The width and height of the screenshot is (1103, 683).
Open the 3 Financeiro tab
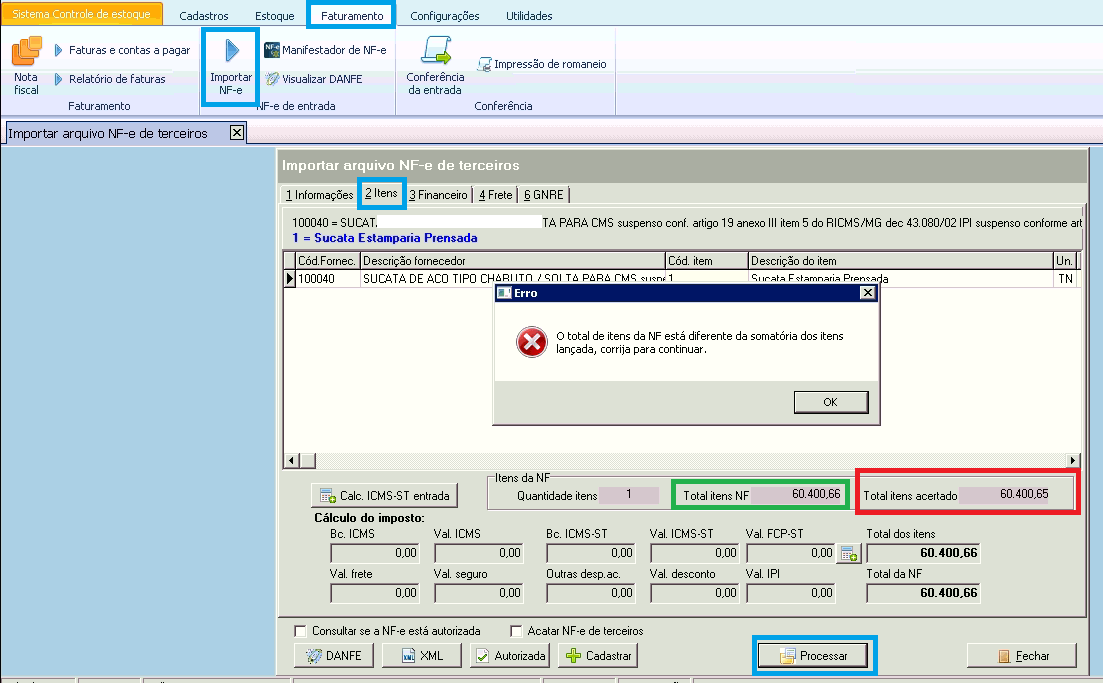[438, 194]
